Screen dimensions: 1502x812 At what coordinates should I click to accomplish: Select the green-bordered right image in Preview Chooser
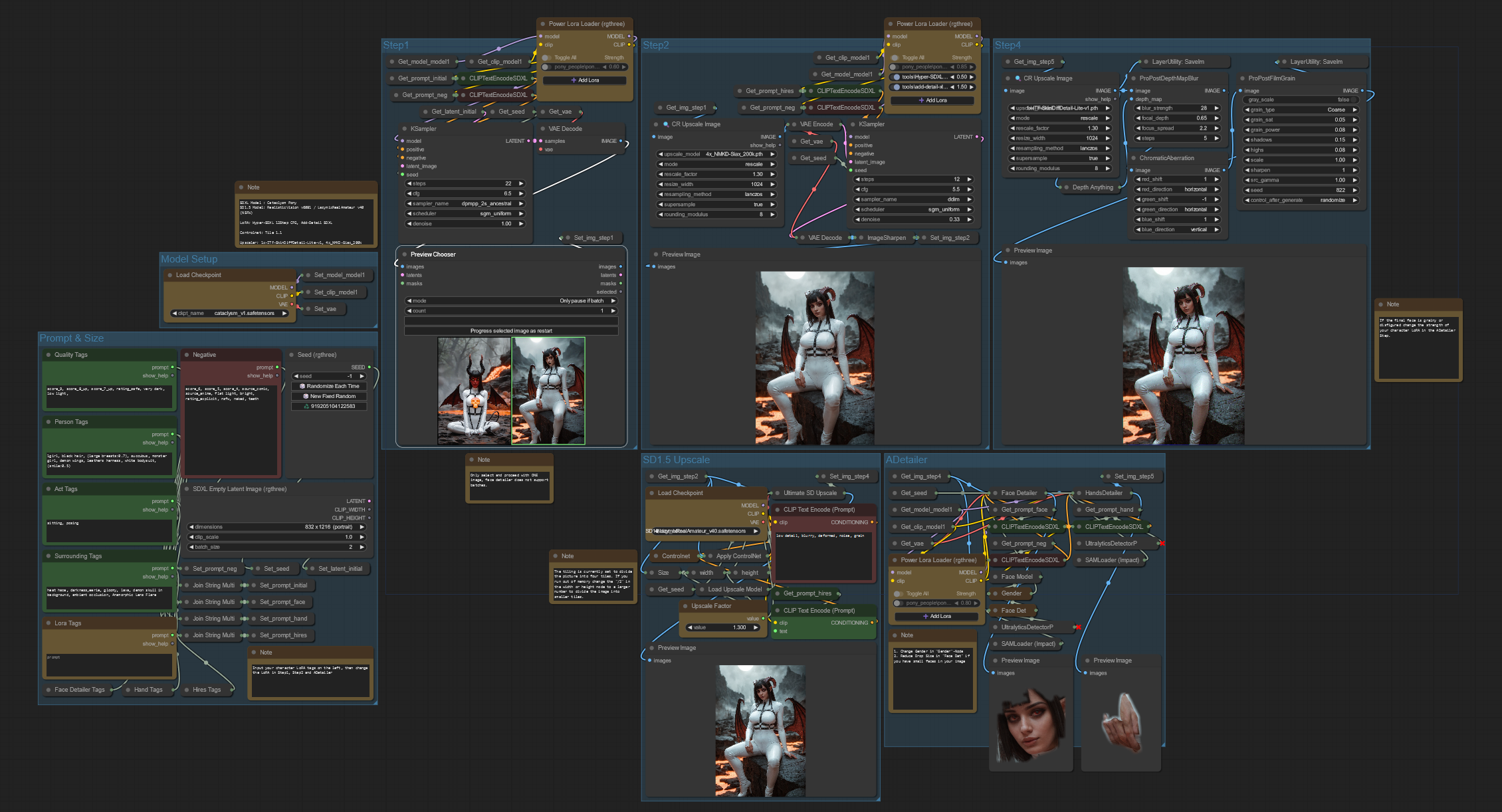click(x=548, y=391)
